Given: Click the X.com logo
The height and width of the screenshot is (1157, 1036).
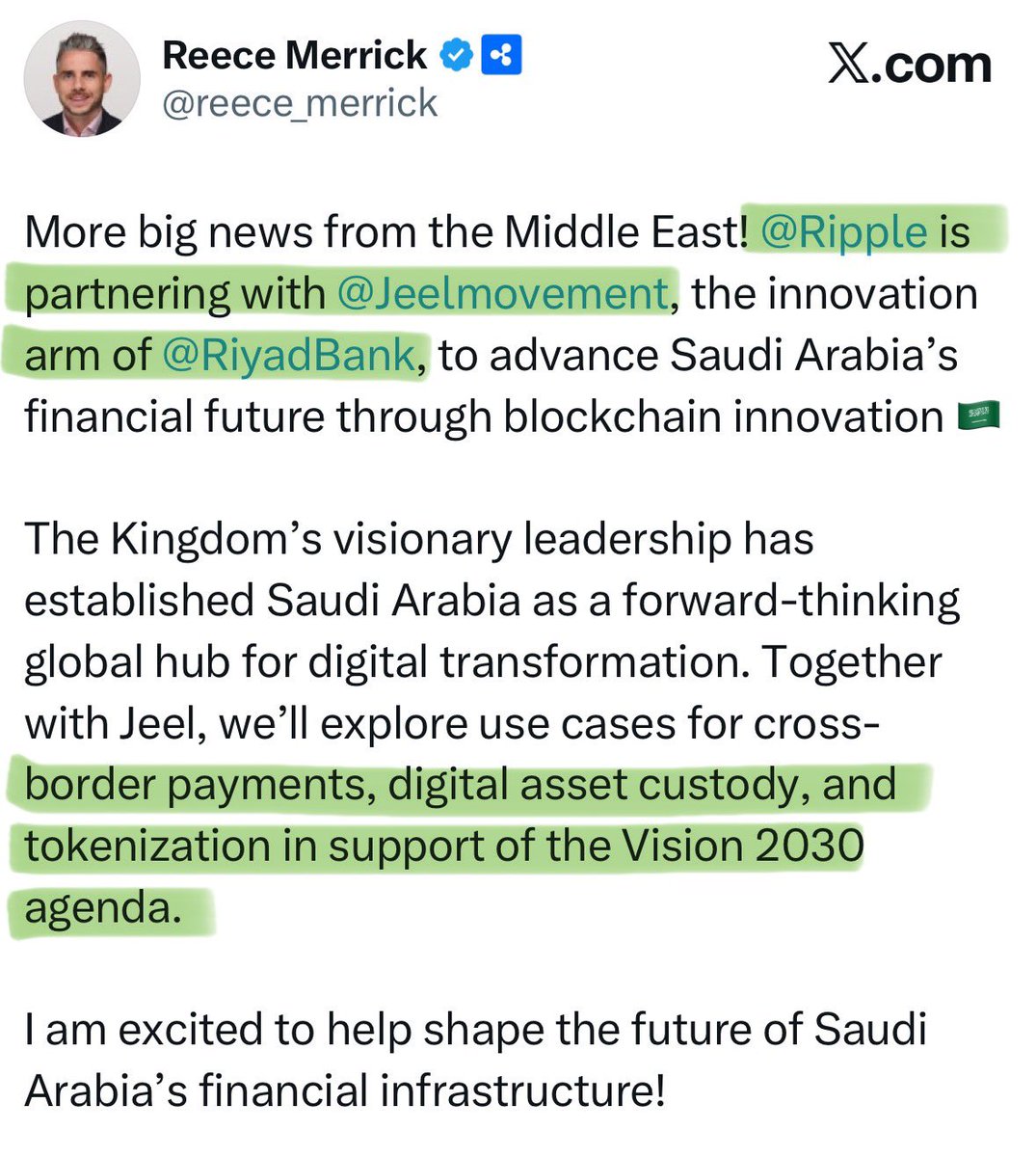Looking at the screenshot, I should point(909,66).
